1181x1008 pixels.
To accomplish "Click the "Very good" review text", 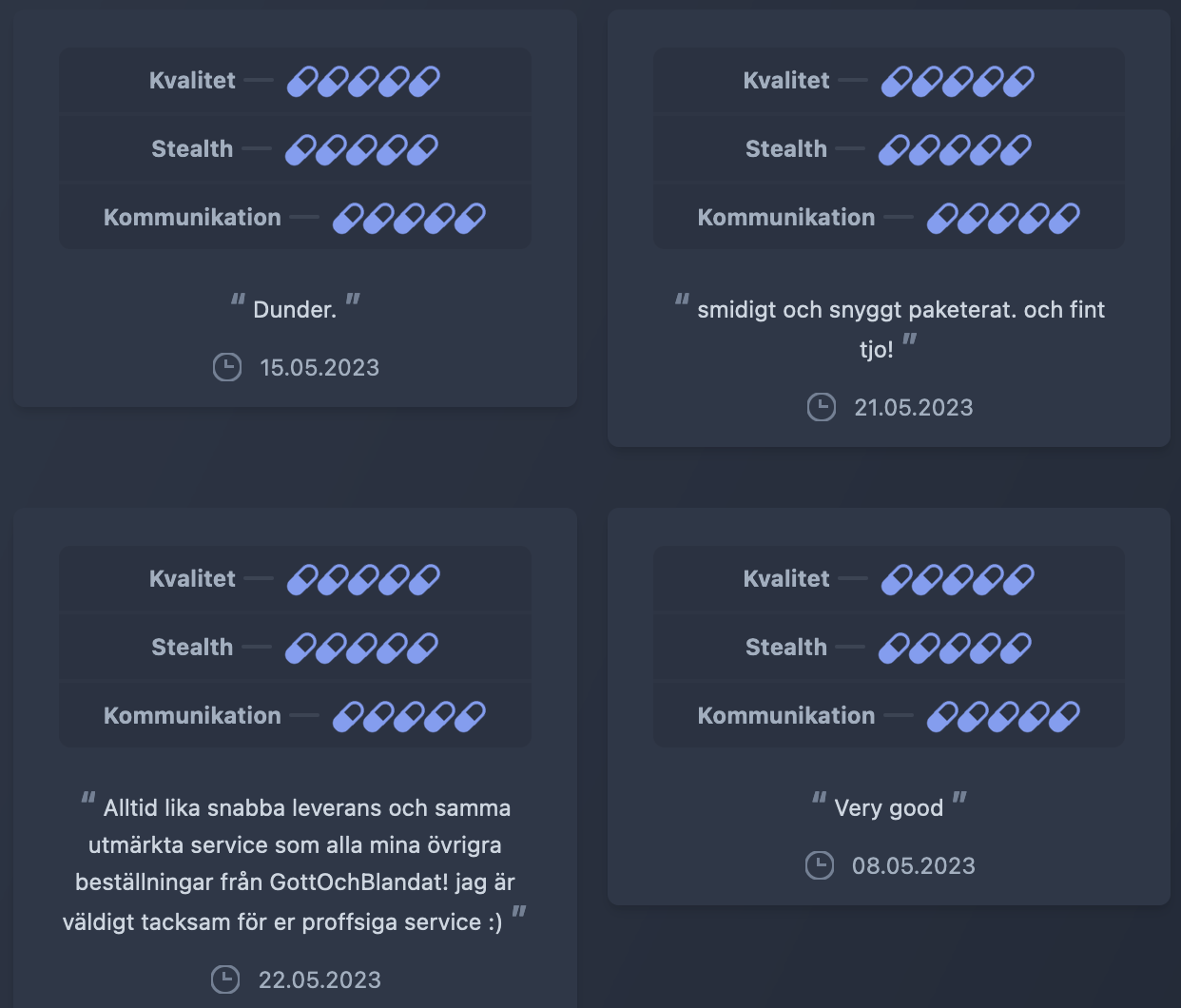I will pyautogui.click(x=888, y=808).
